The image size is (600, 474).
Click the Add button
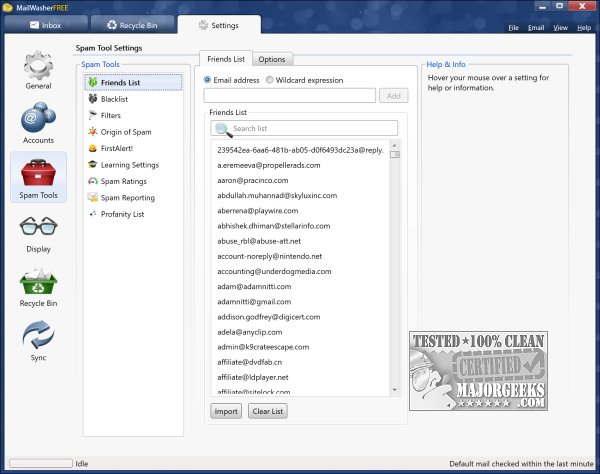pos(394,96)
